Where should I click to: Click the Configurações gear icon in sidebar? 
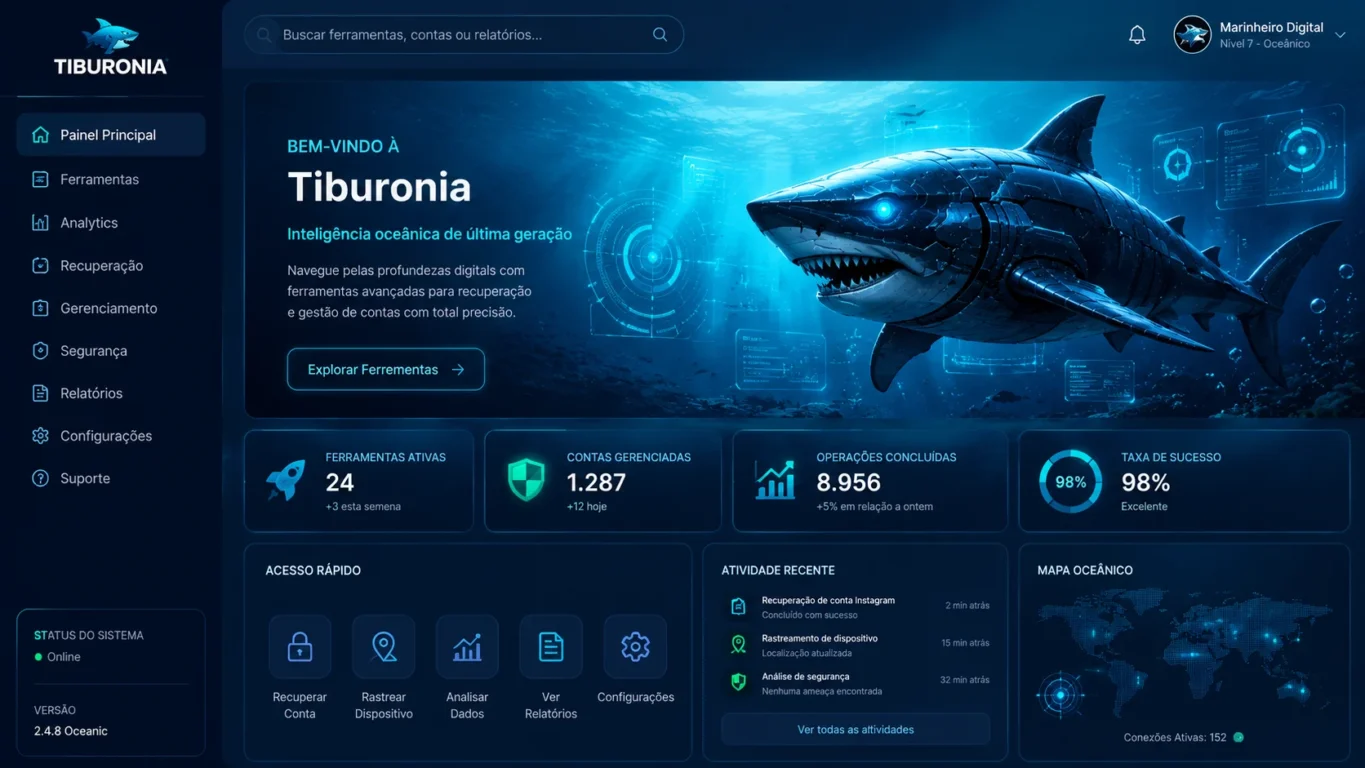(40, 436)
